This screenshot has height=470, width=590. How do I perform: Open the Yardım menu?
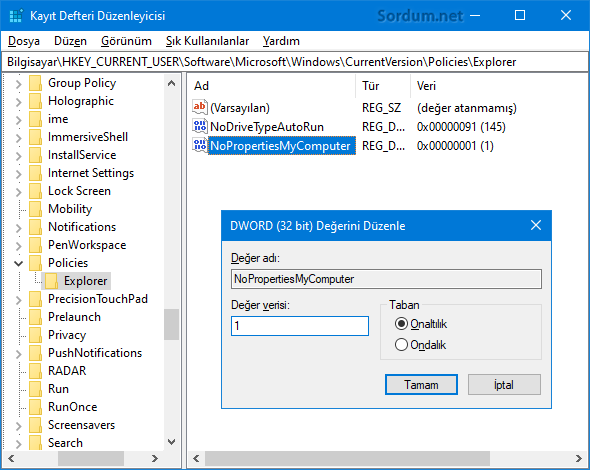(x=281, y=41)
